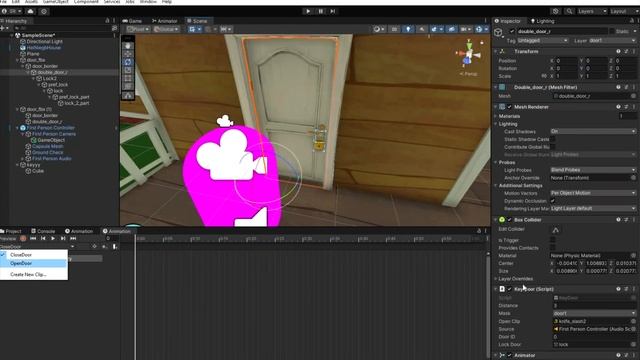Toggle Box Collider enabled checkbox
640x360 pixels.
coord(509,220)
